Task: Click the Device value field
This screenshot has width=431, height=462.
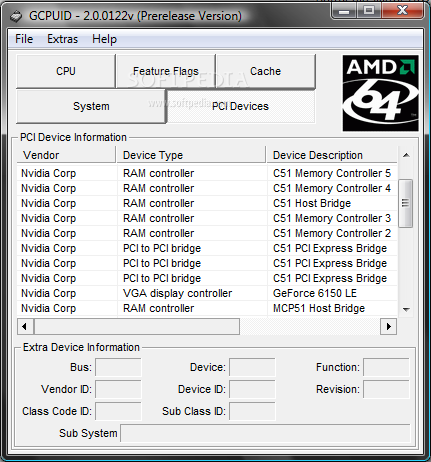Action: (x=252, y=367)
